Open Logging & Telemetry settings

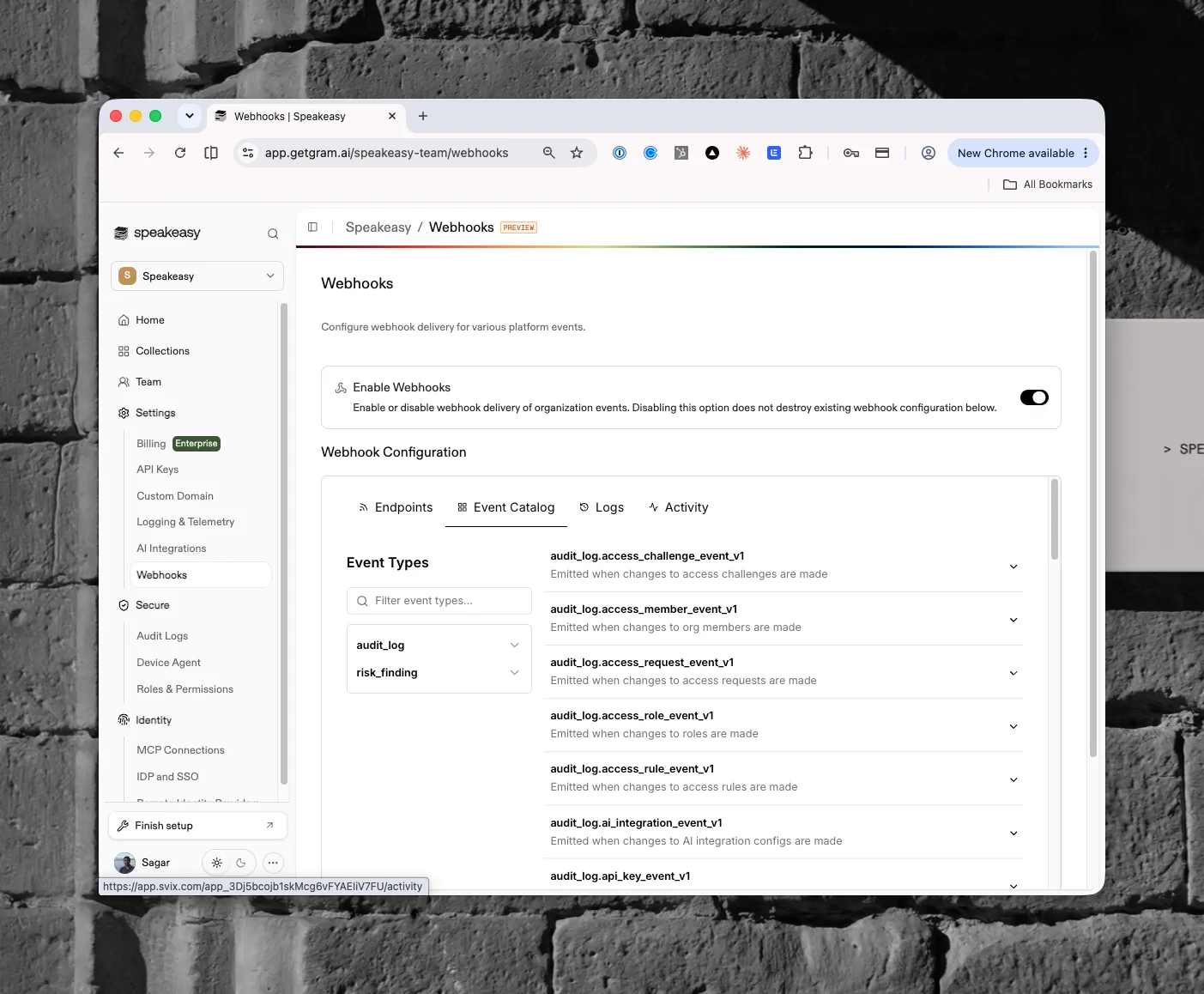pos(185,522)
